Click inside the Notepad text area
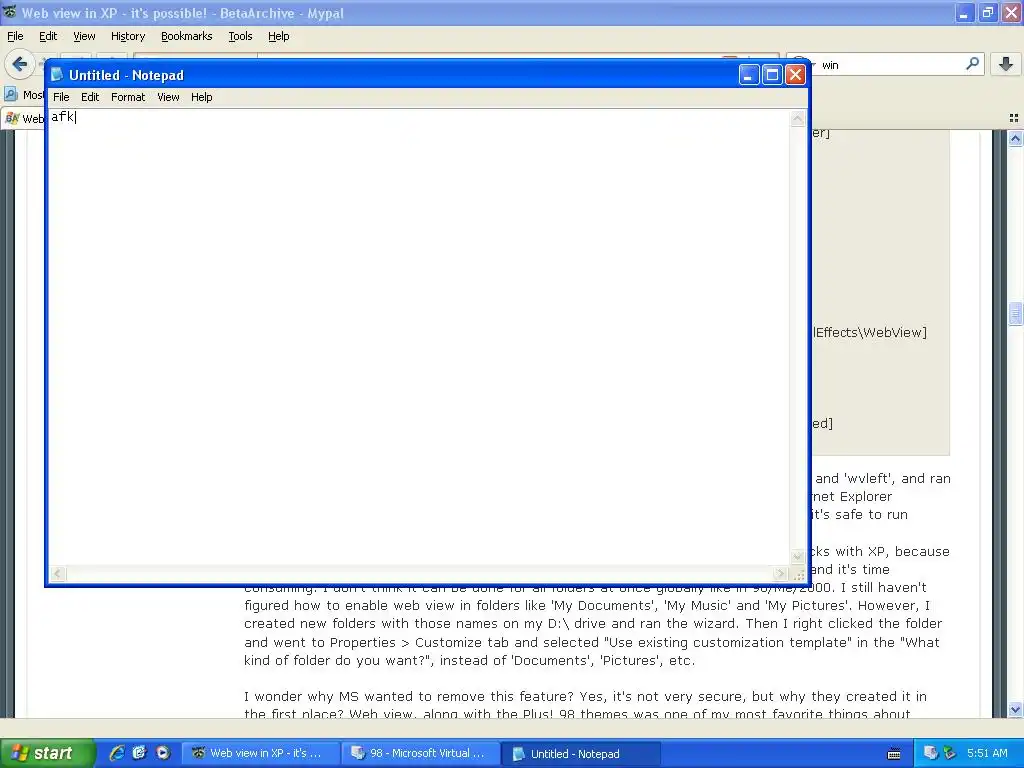This screenshot has width=1024, height=768. 419,338
